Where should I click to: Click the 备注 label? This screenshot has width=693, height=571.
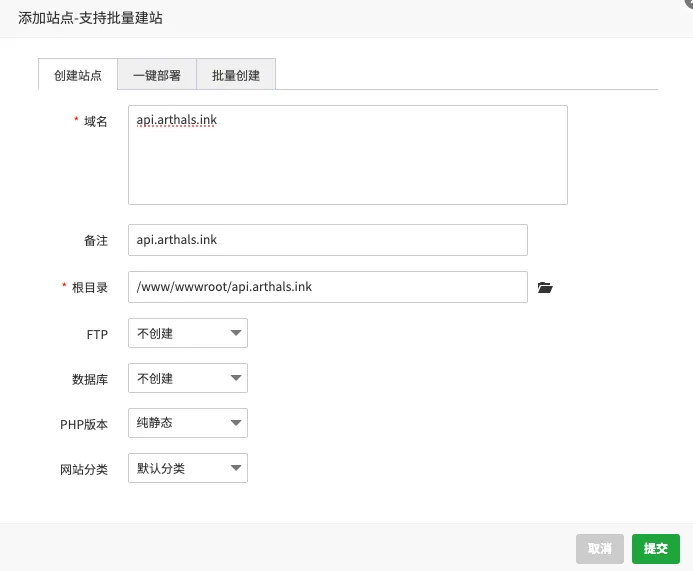[96, 241]
